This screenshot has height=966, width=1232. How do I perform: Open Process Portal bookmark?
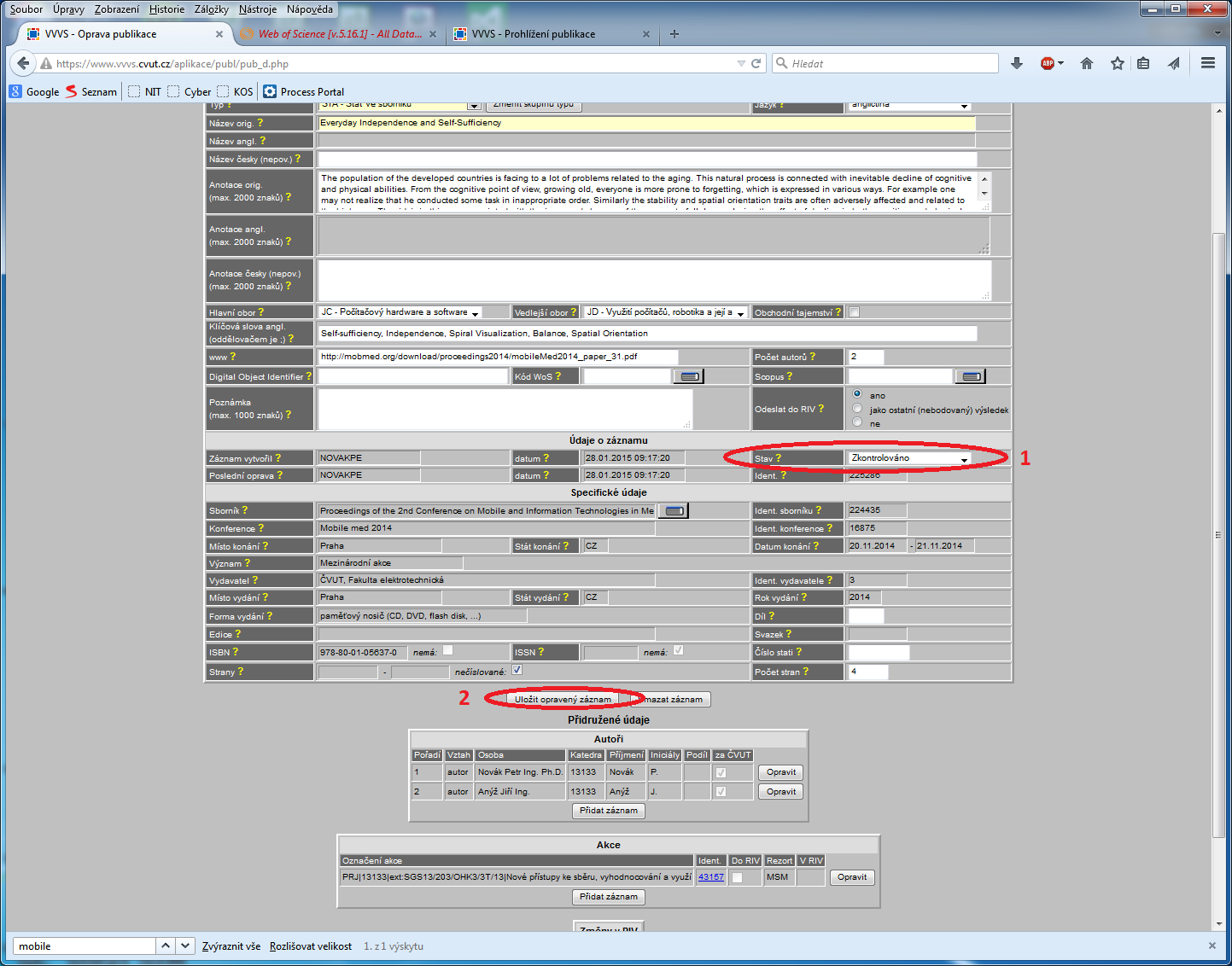tap(304, 91)
